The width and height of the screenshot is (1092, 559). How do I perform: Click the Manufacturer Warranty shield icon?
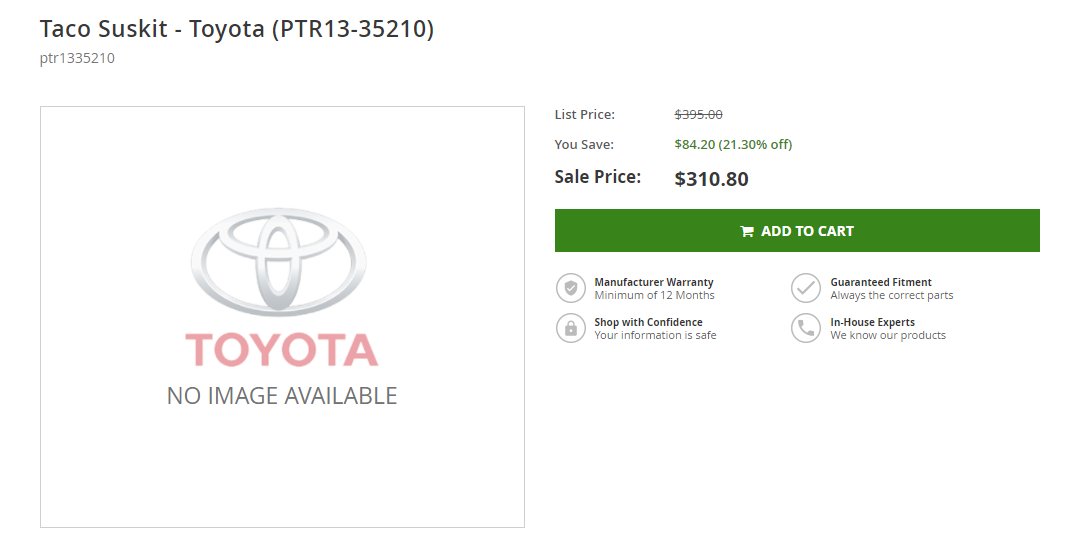[570, 288]
